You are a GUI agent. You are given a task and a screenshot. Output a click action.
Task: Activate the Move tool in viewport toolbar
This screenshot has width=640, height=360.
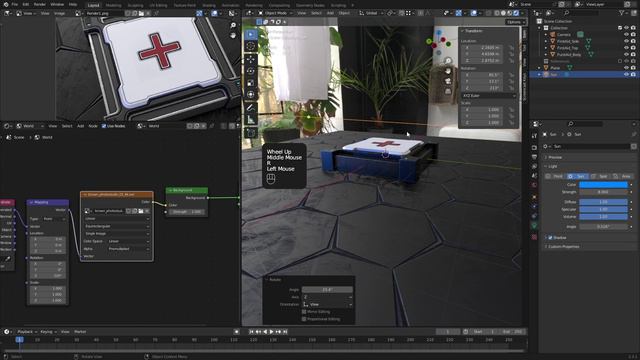(x=251, y=60)
